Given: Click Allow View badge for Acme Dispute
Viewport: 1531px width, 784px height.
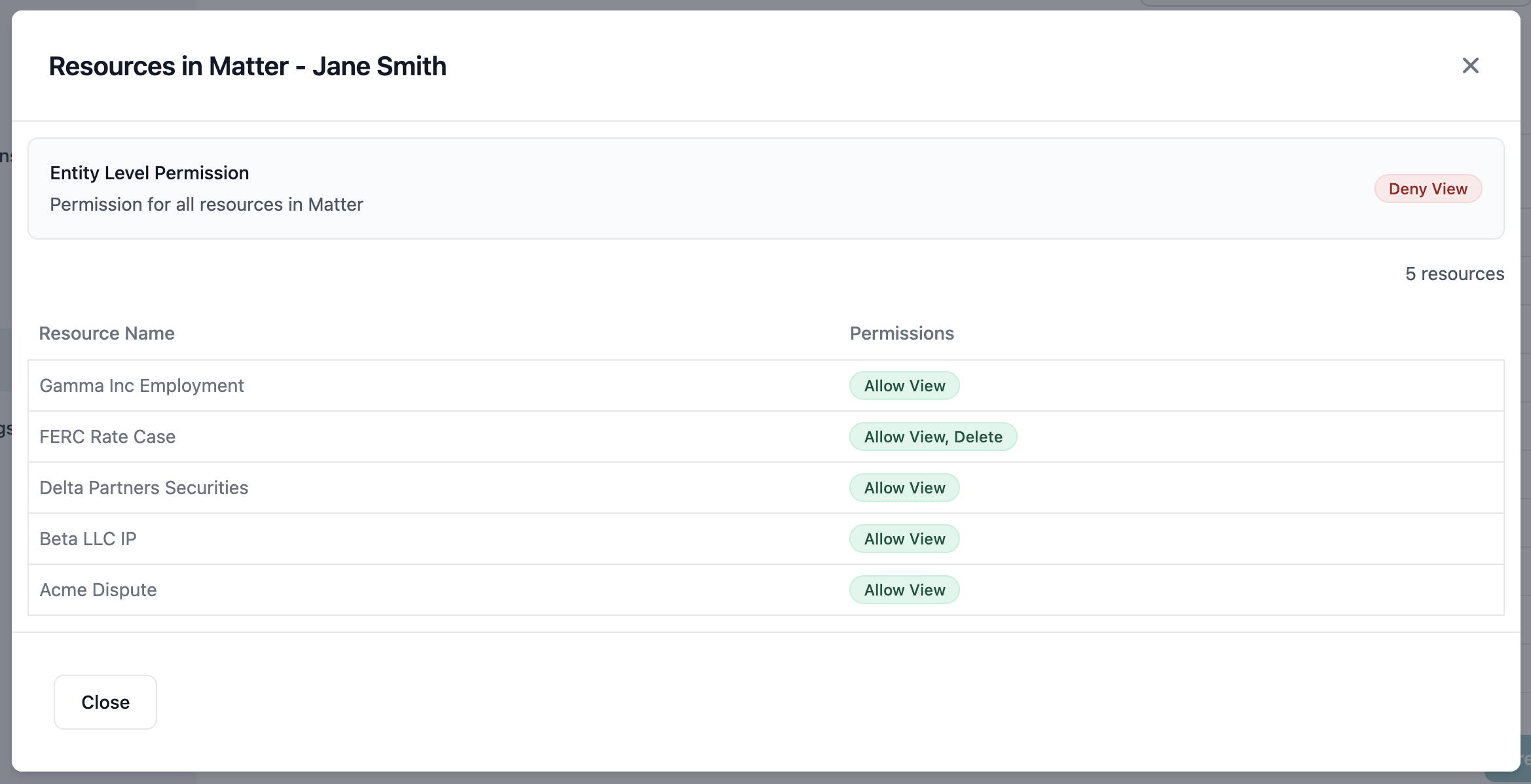Looking at the screenshot, I should coord(904,590).
